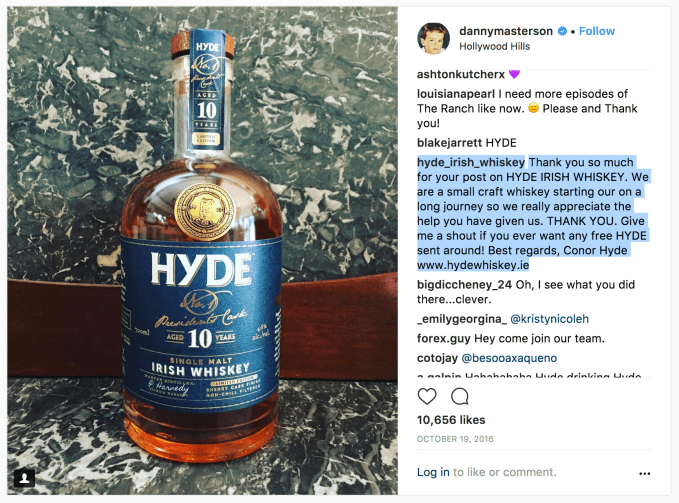View the 10,656 likes list
Image resolution: width=679 pixels, height=503 pixels.
tap(451, 420)
